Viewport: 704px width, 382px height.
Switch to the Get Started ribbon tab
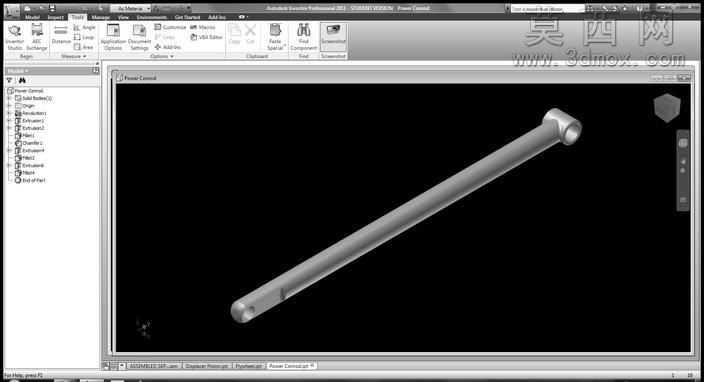pyautogui.click(x=187, y=17)
